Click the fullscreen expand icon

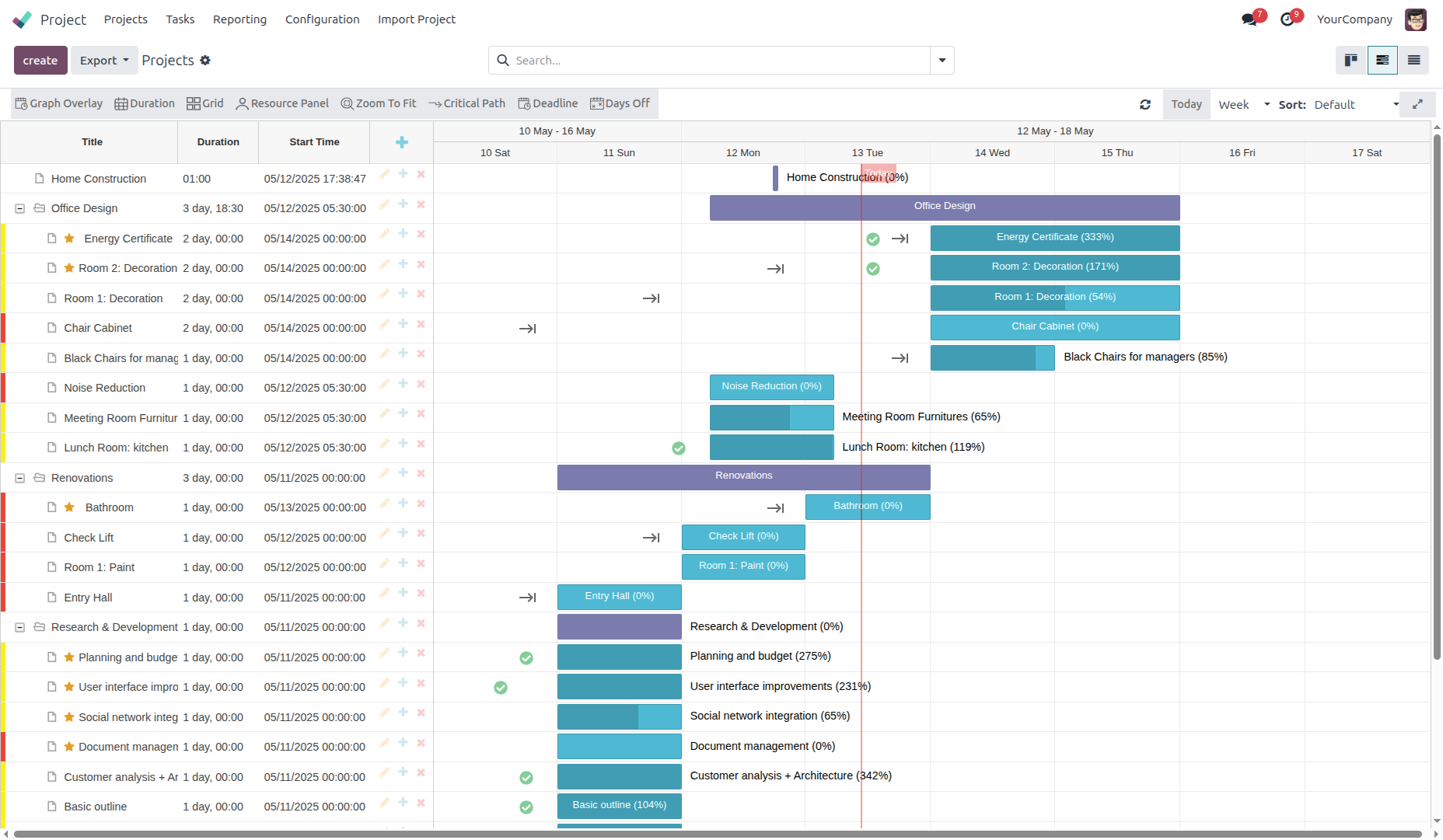1417,104
